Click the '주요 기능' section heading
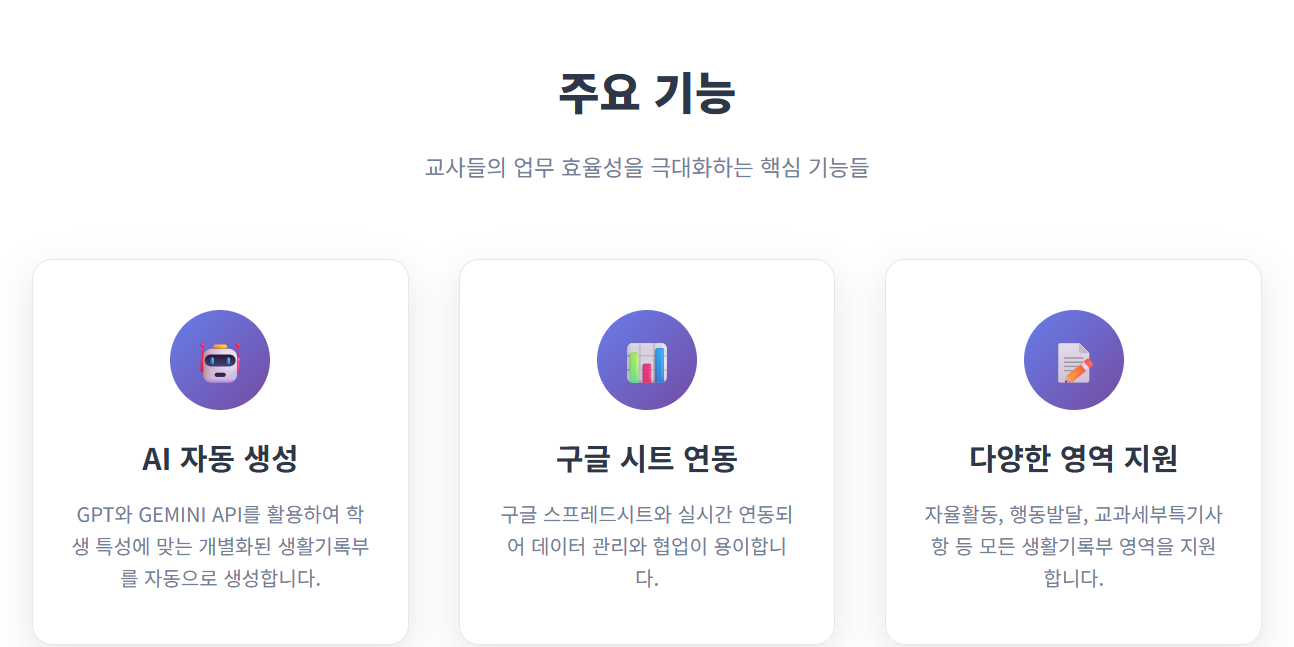 point(647,93)
